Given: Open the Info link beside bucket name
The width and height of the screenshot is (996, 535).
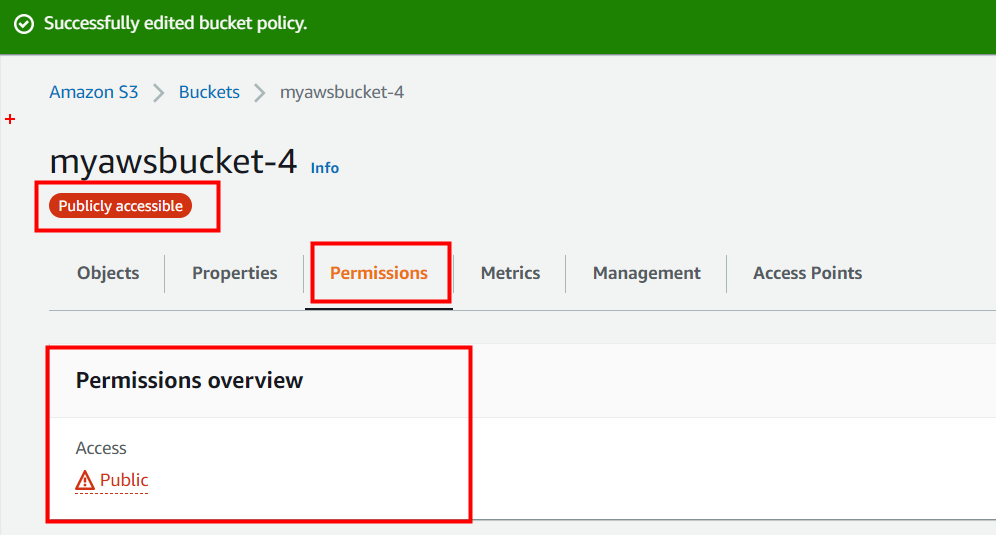Looking at the screenshot, I should click(325, 168).
